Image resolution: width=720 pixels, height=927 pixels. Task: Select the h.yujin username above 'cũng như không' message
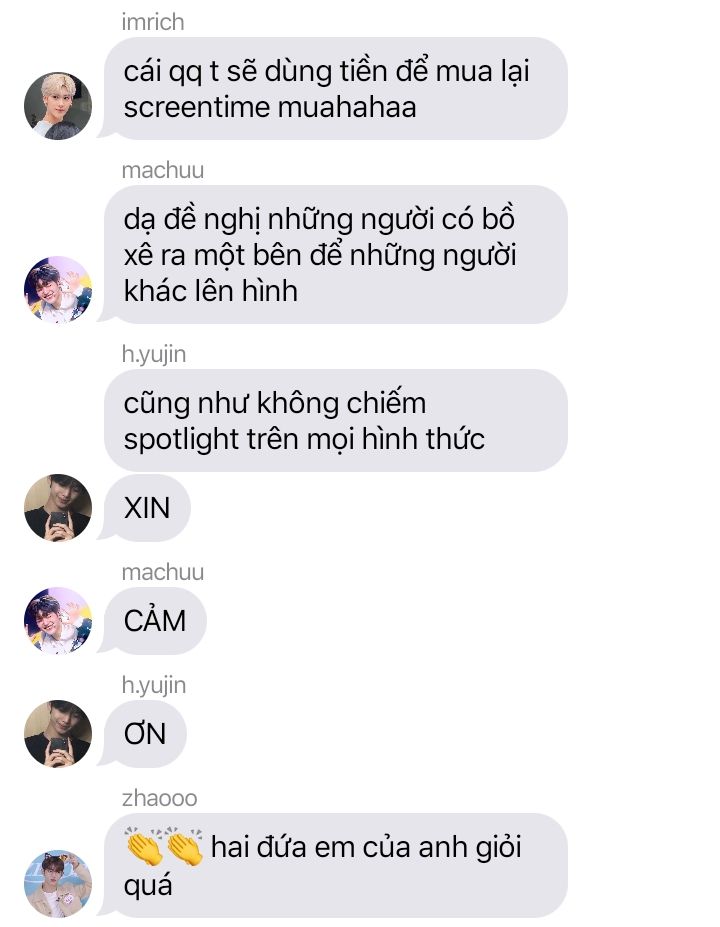(154, 354)
